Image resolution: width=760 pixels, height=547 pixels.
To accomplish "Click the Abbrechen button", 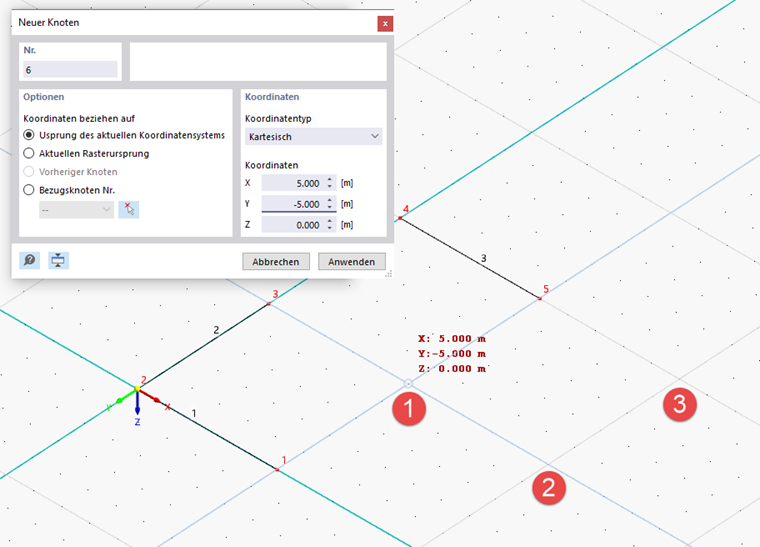I will tap(276, 262).
